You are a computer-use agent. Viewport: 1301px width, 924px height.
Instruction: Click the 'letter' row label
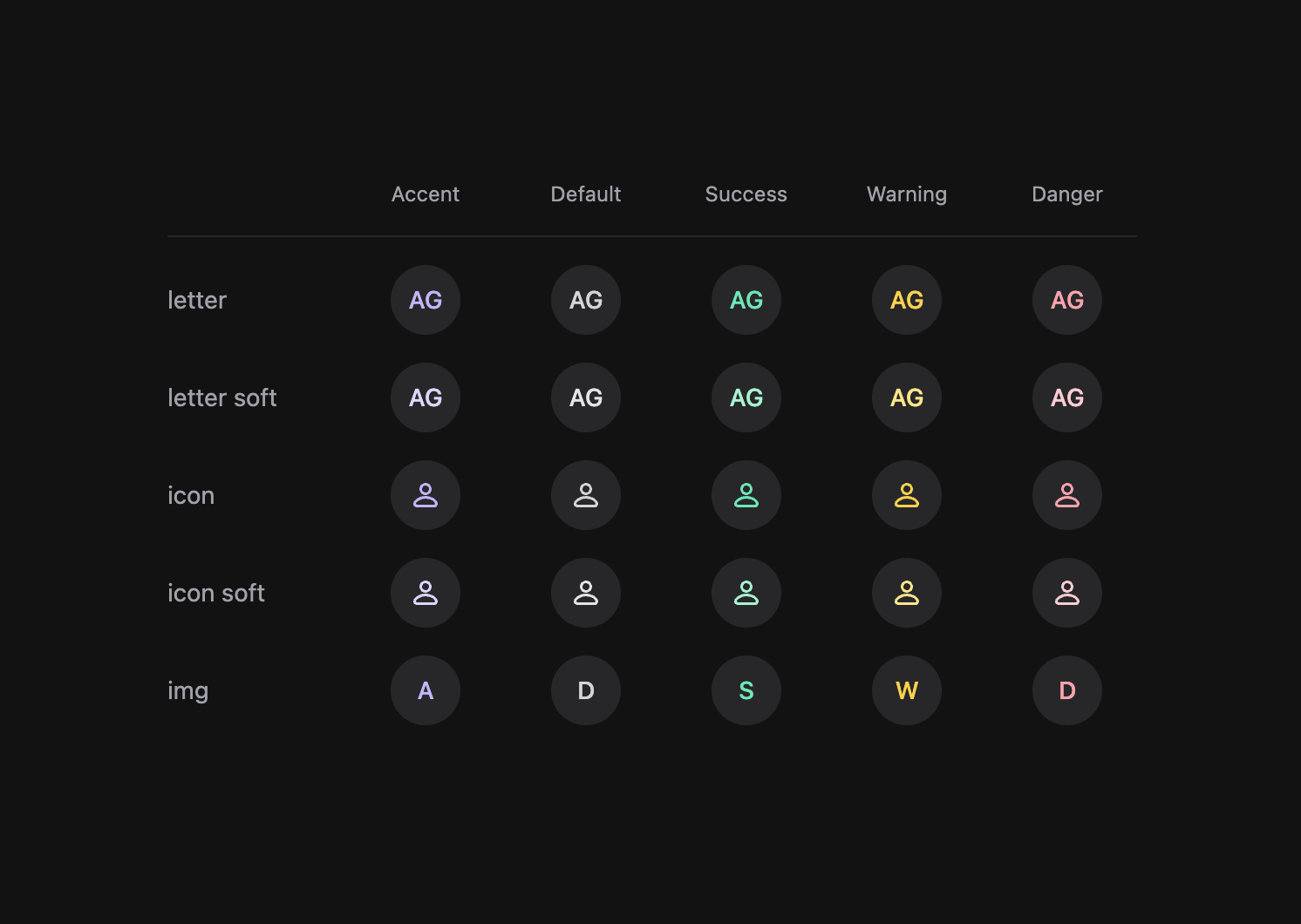coord(197,300)
